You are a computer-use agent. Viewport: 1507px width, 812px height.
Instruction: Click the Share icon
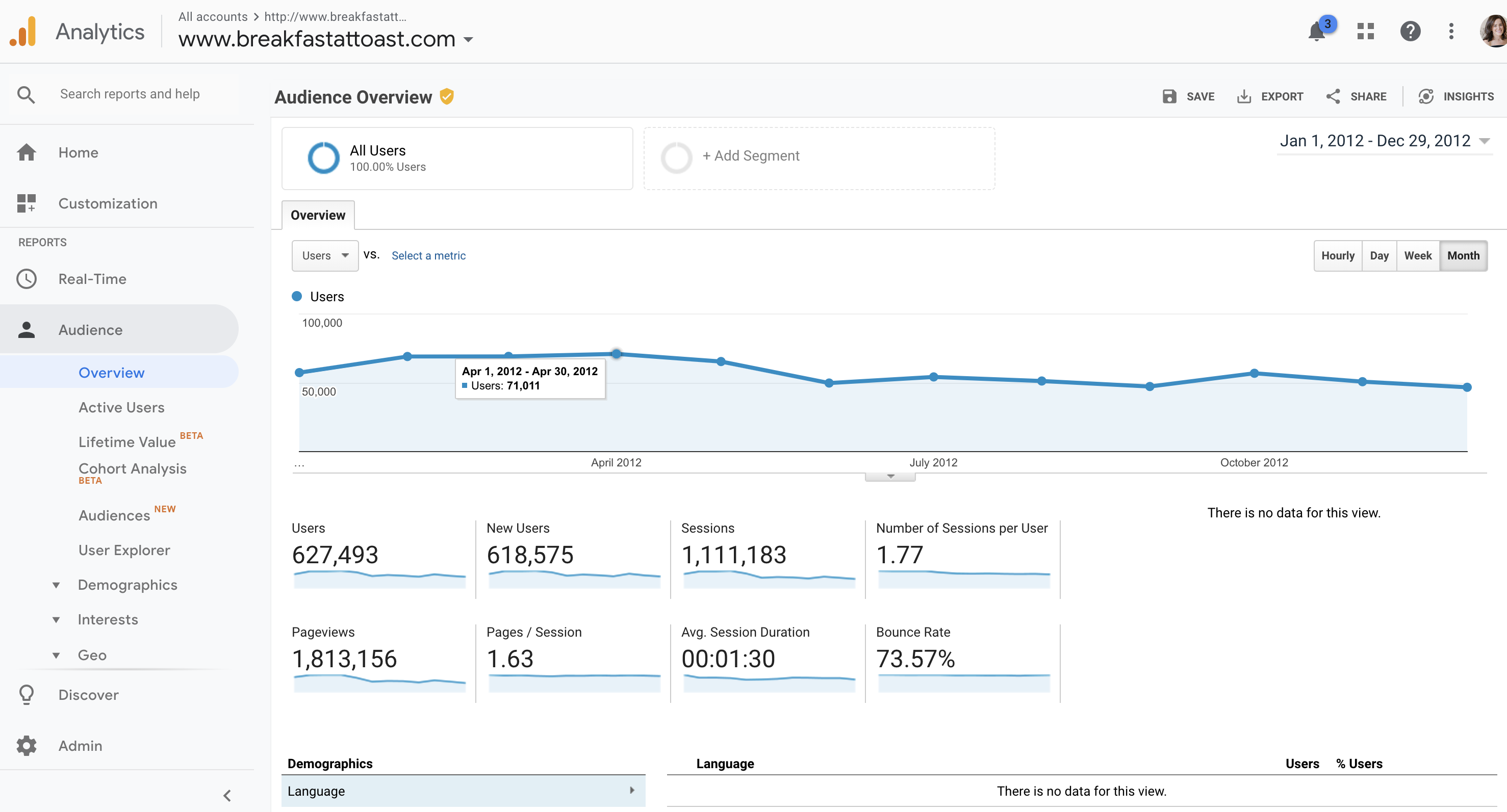1333,96
